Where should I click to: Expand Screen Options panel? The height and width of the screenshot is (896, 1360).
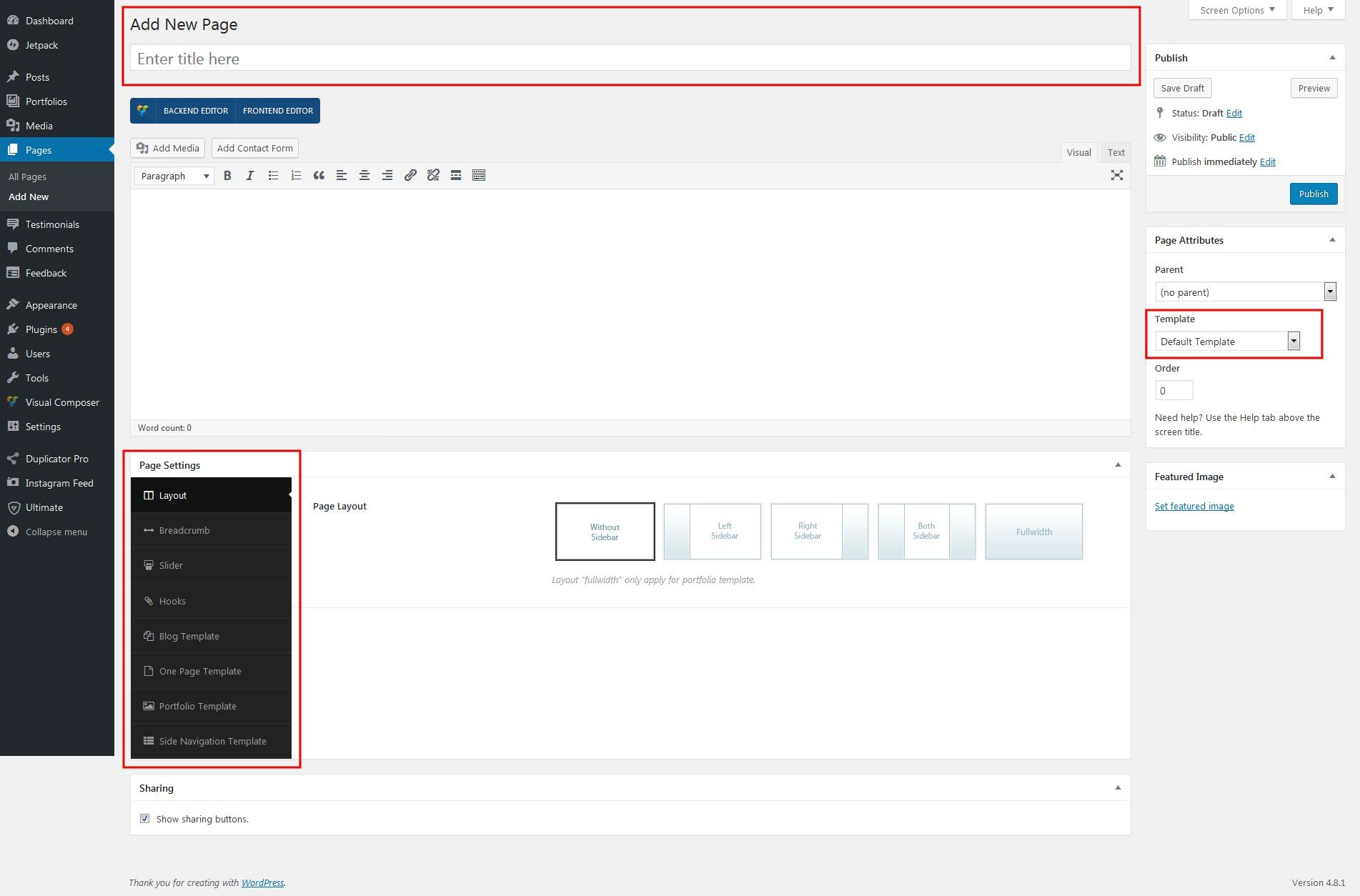tap(1237, 10)
